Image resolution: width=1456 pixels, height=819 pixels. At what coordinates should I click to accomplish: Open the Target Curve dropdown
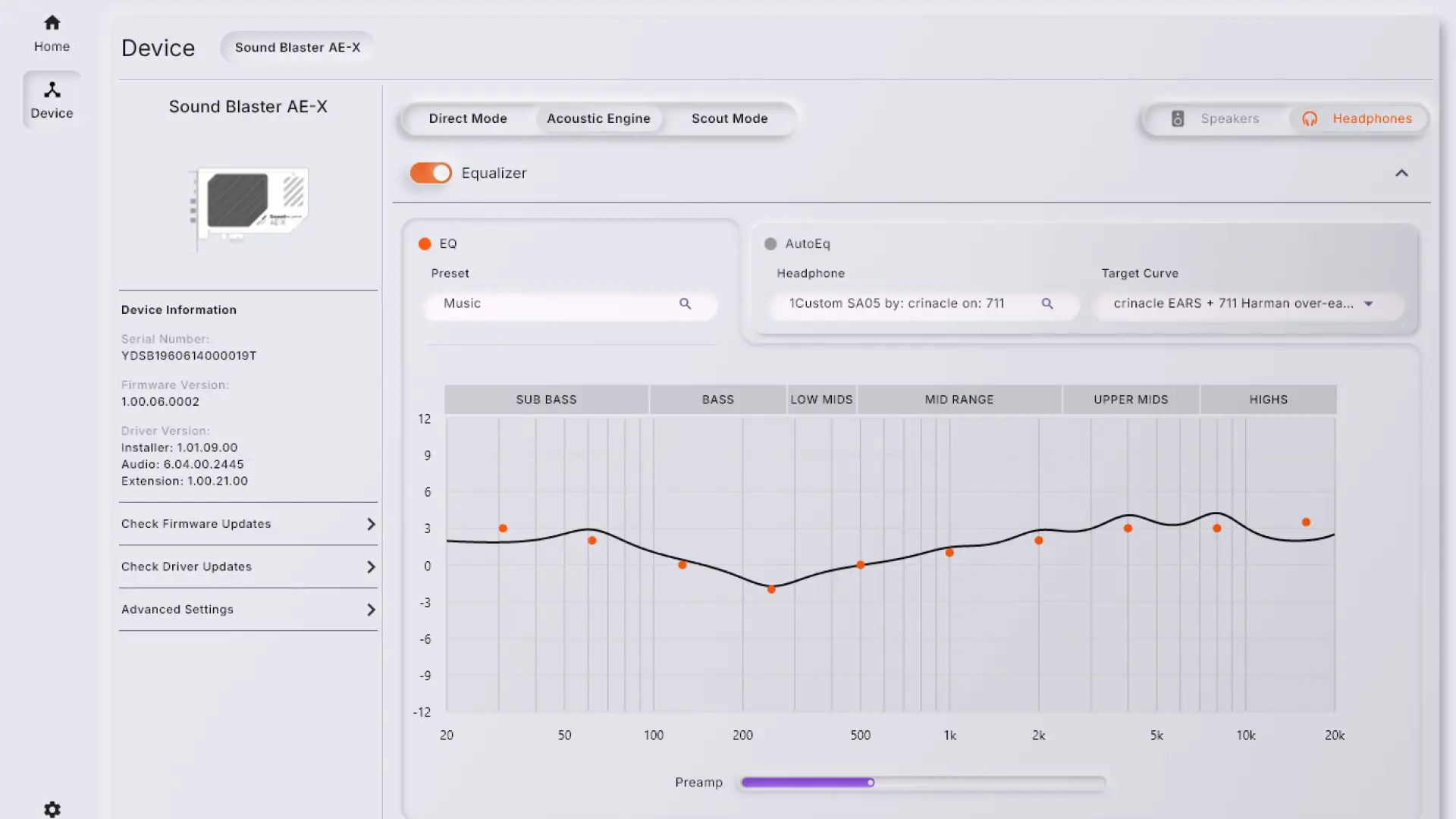[x=1249, y=303]
